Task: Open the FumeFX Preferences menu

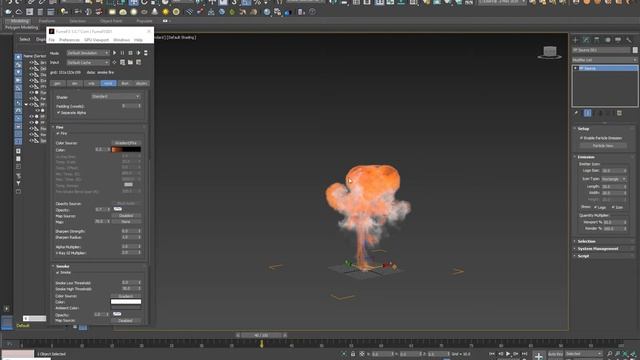Action: [x=69, y=40]
